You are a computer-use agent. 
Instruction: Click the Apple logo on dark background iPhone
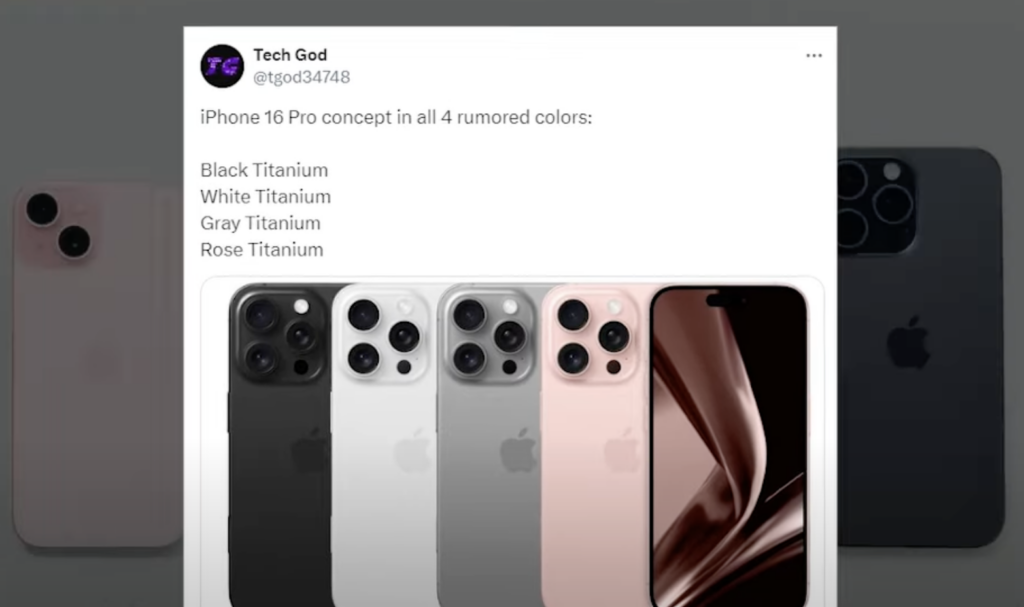[x=908, y=343]
